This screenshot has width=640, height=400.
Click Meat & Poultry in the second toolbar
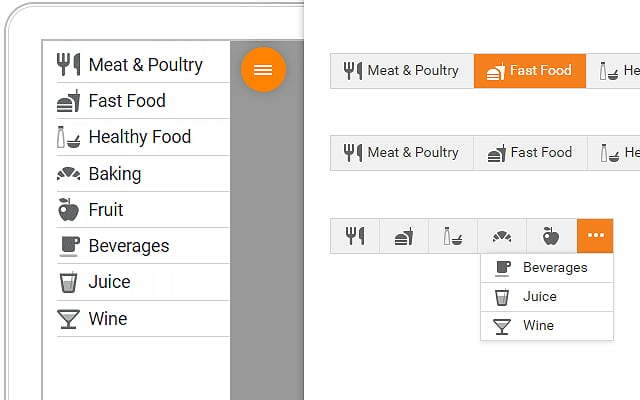point(401,153)
